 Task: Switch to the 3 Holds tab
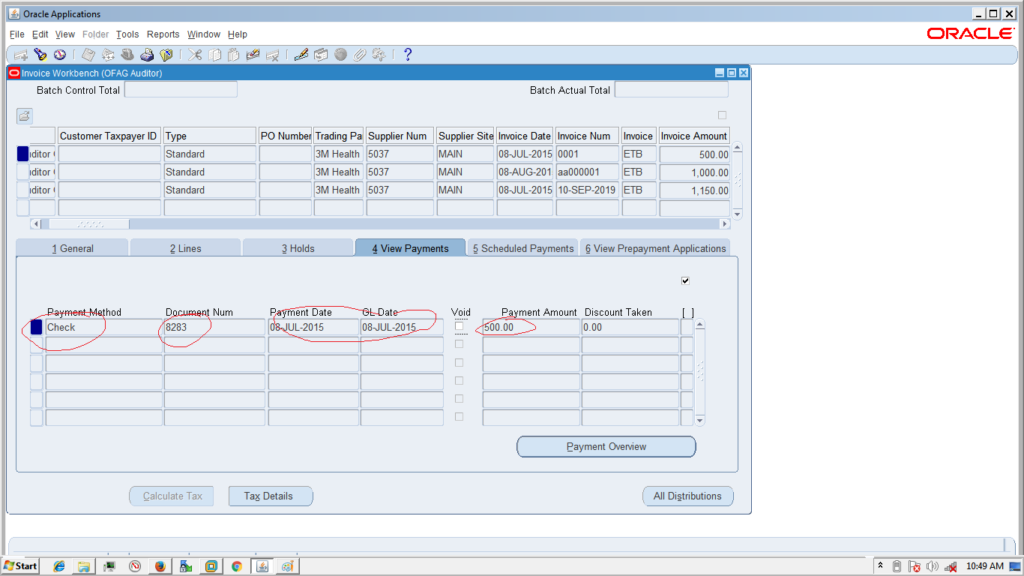(x=298, y=248)
